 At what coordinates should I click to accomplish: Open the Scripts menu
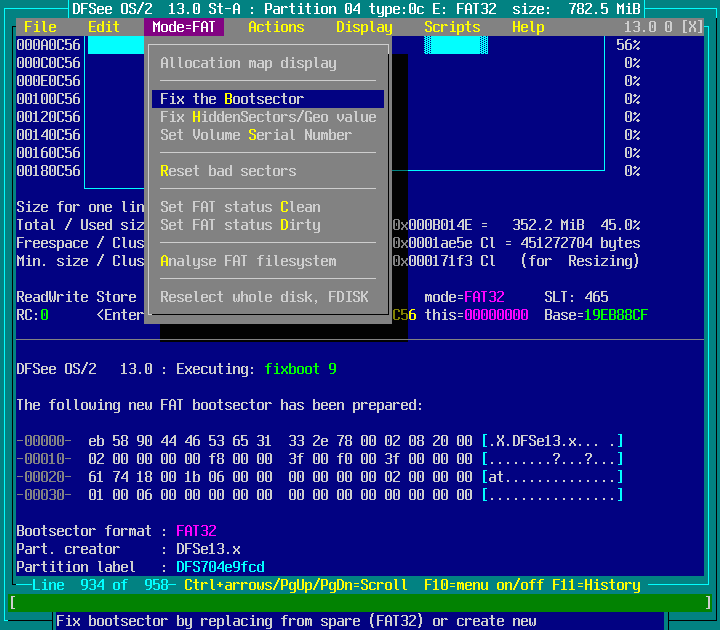click(452, 27)
